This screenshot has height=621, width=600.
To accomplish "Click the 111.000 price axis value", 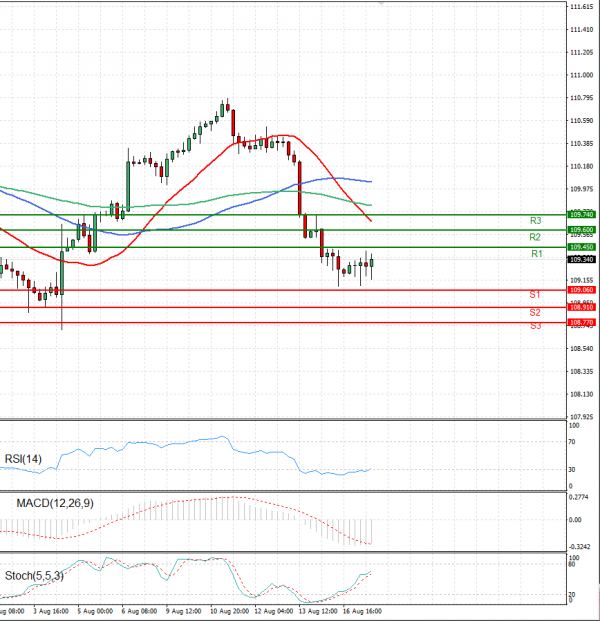I will [x=582, y=75].
